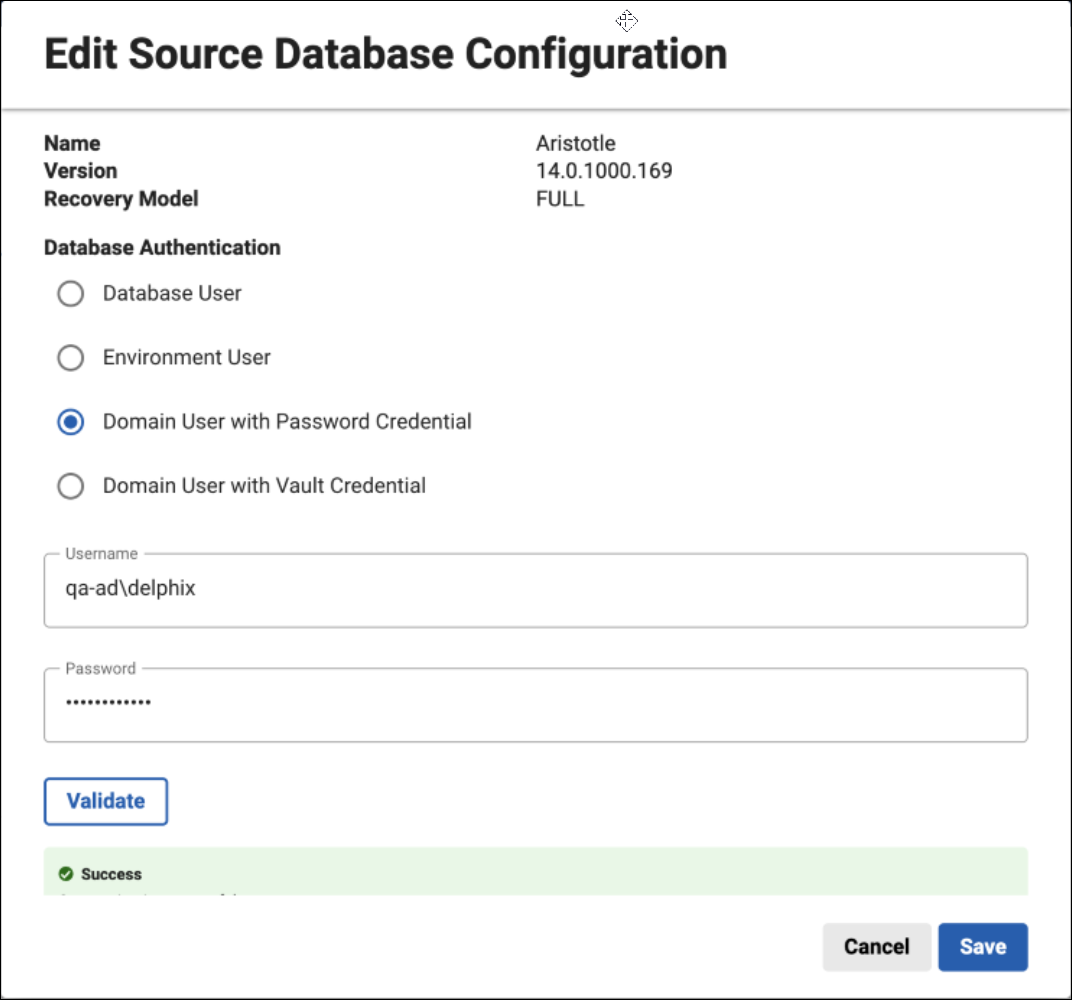The image size is (1072, 1000).
Task: Select the Database User radio button
Action: click(70, 294)
